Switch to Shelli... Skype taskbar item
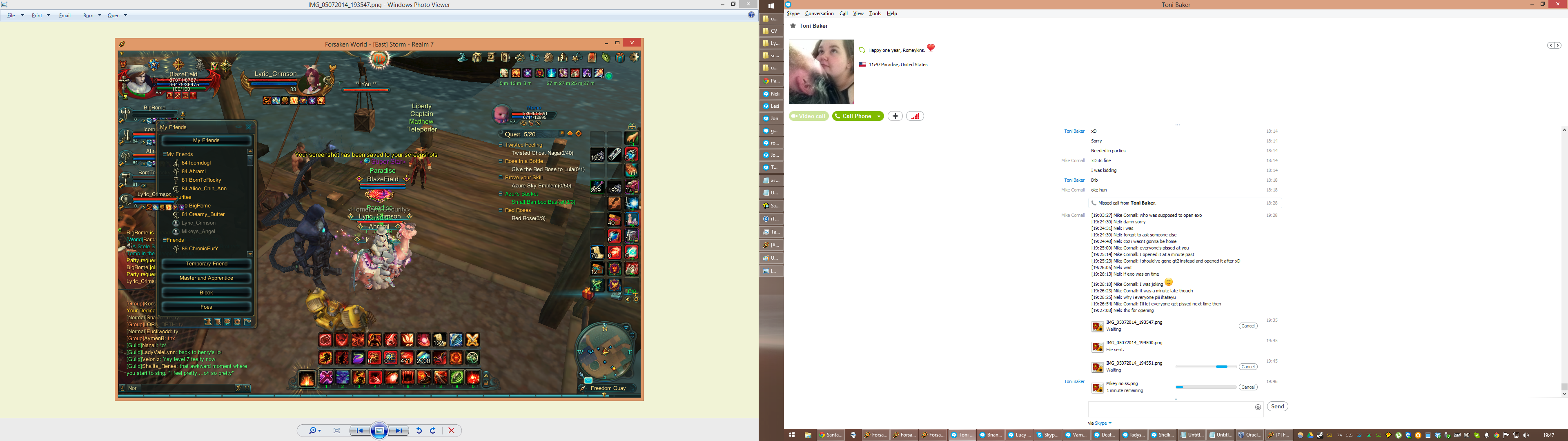The image size is (1568, 441). 1163,435
